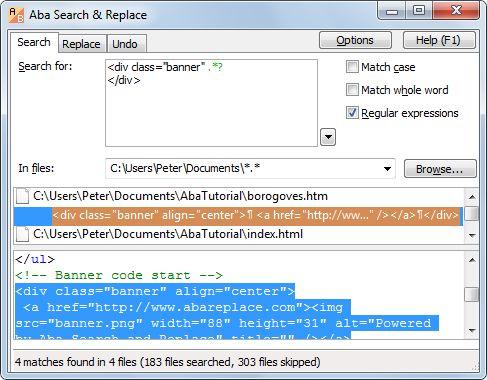Disable the Regular expressions checkbox
The image size is (487, 380).
352,113
